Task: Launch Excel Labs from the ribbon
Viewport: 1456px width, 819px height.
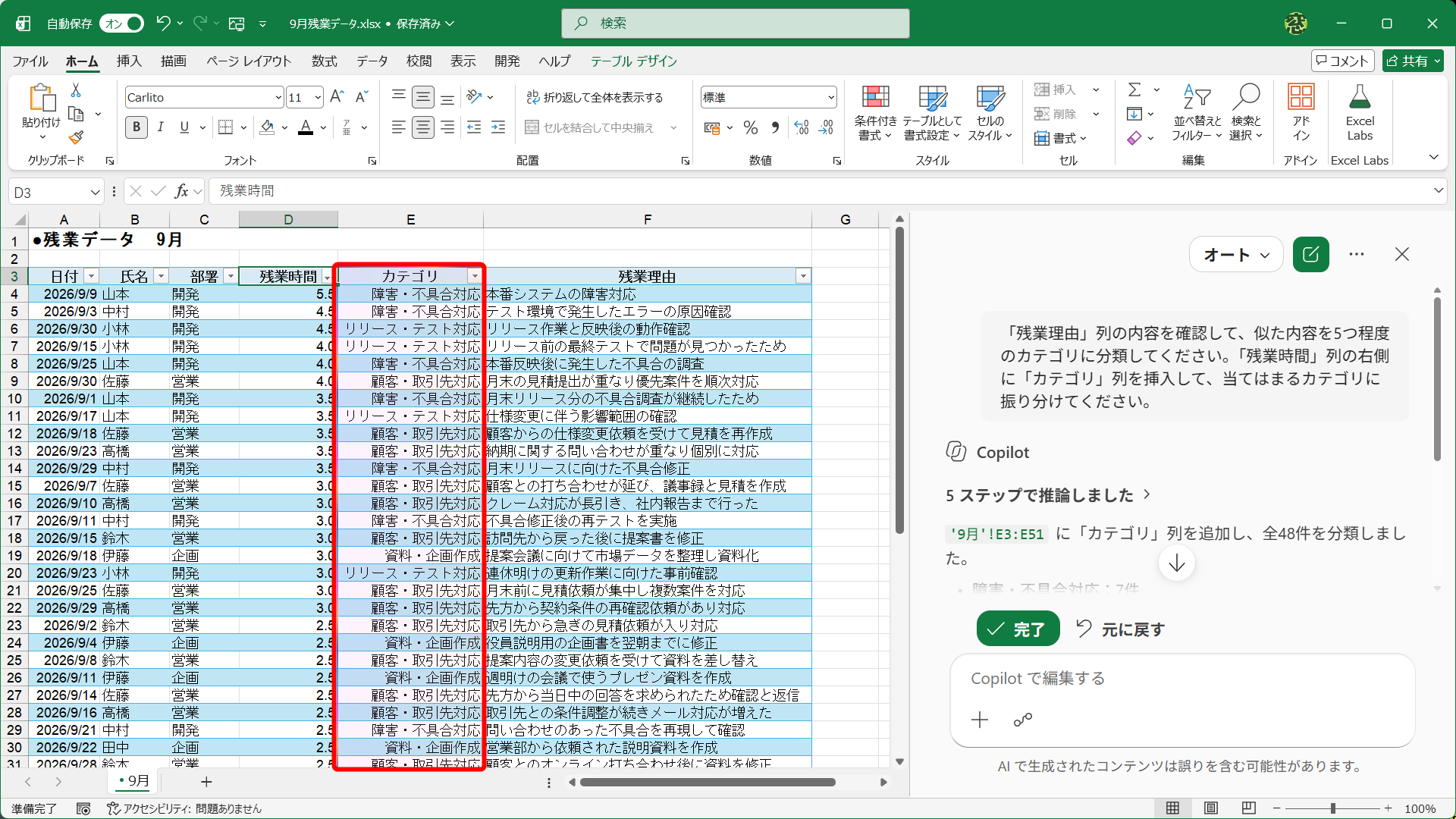Action: 1360,112
